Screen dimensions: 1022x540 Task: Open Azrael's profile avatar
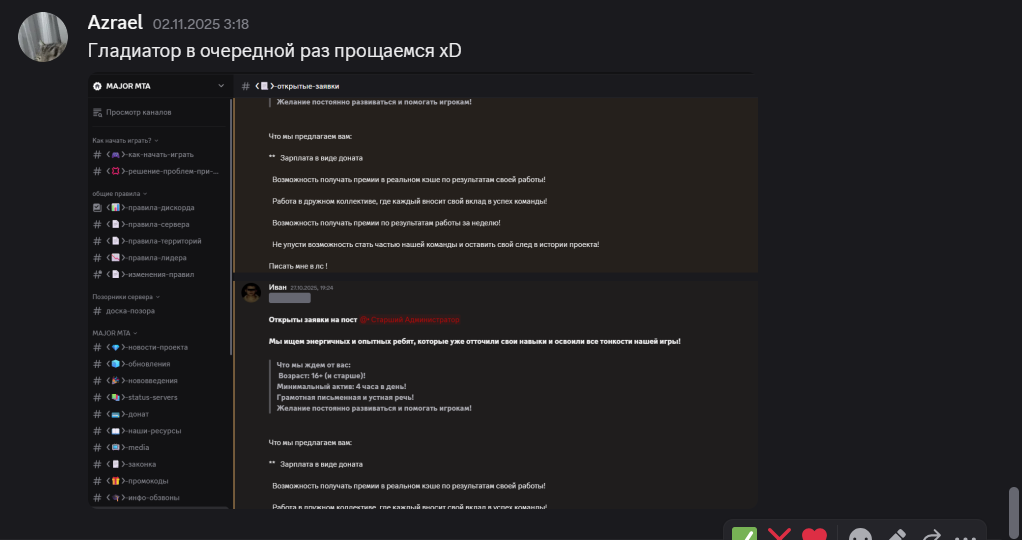tap(44, 37)
